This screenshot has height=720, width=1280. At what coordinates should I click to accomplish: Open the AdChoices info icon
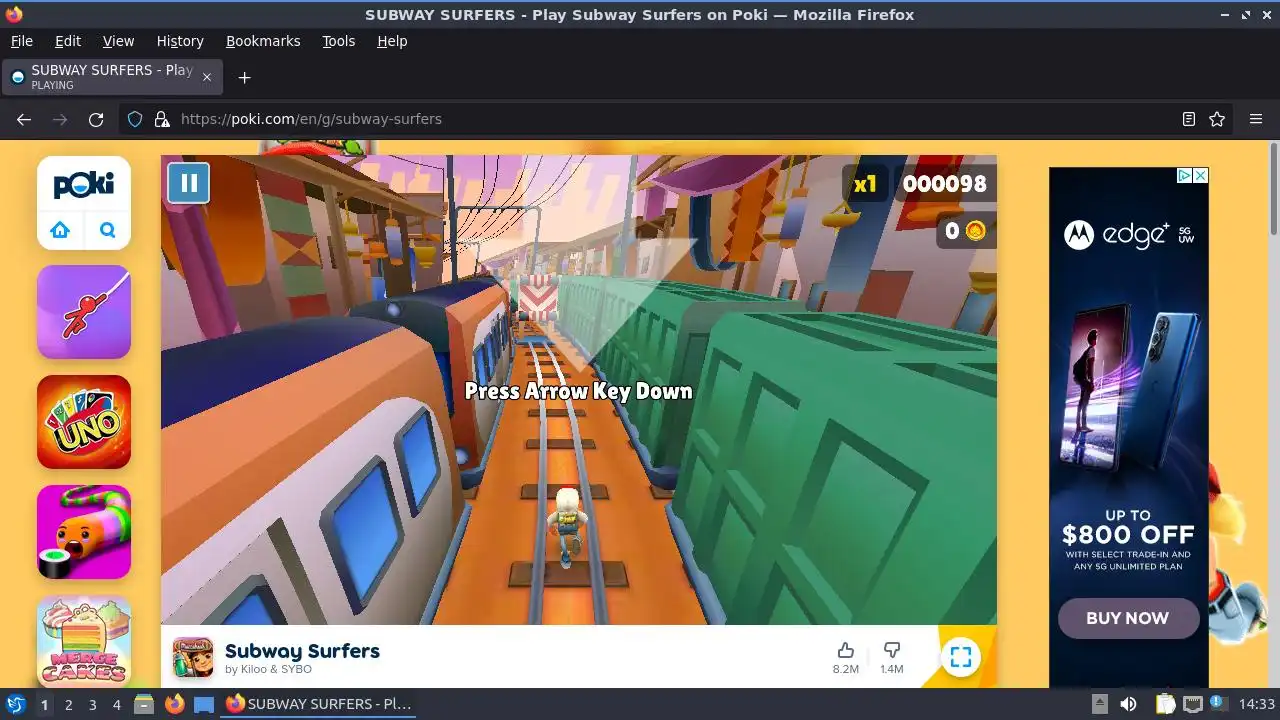pos(1184,175)
